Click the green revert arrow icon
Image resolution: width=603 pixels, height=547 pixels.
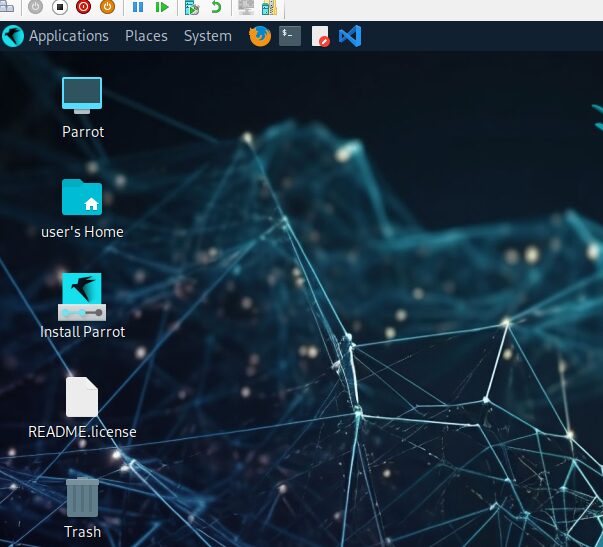(x=216, y=7)
